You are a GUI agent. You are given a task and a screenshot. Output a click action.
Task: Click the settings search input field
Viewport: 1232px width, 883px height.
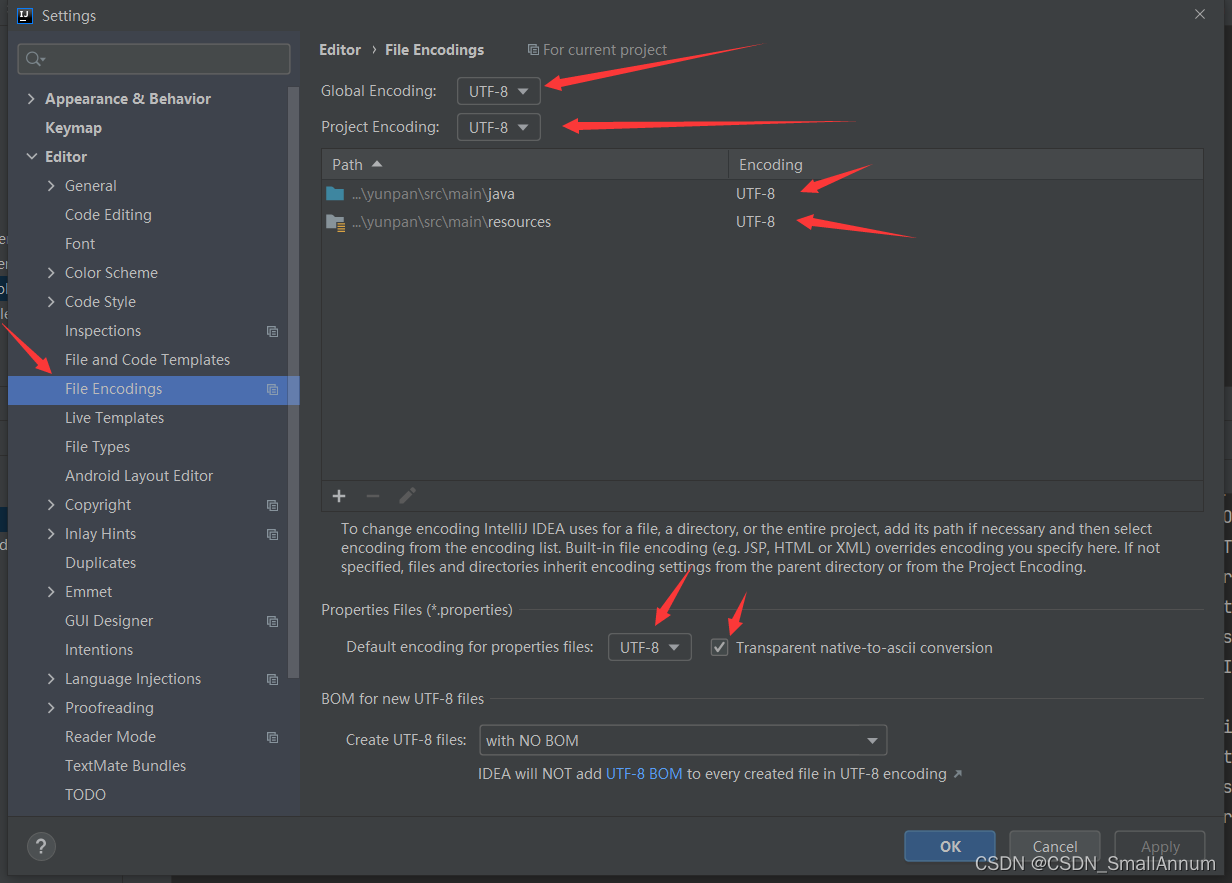(x=154, y=59)
